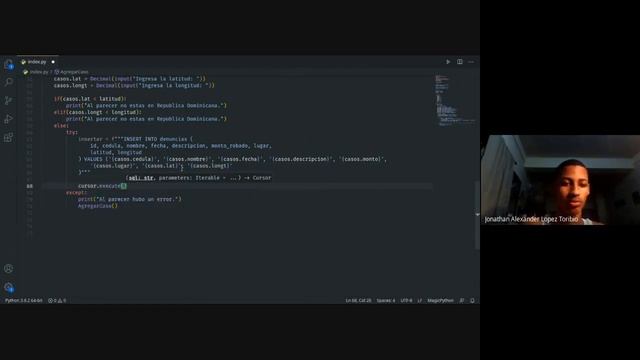This screenshot has width=640, height=360.
Task: Open notifications bell in status bar
Action: point(472,300)
